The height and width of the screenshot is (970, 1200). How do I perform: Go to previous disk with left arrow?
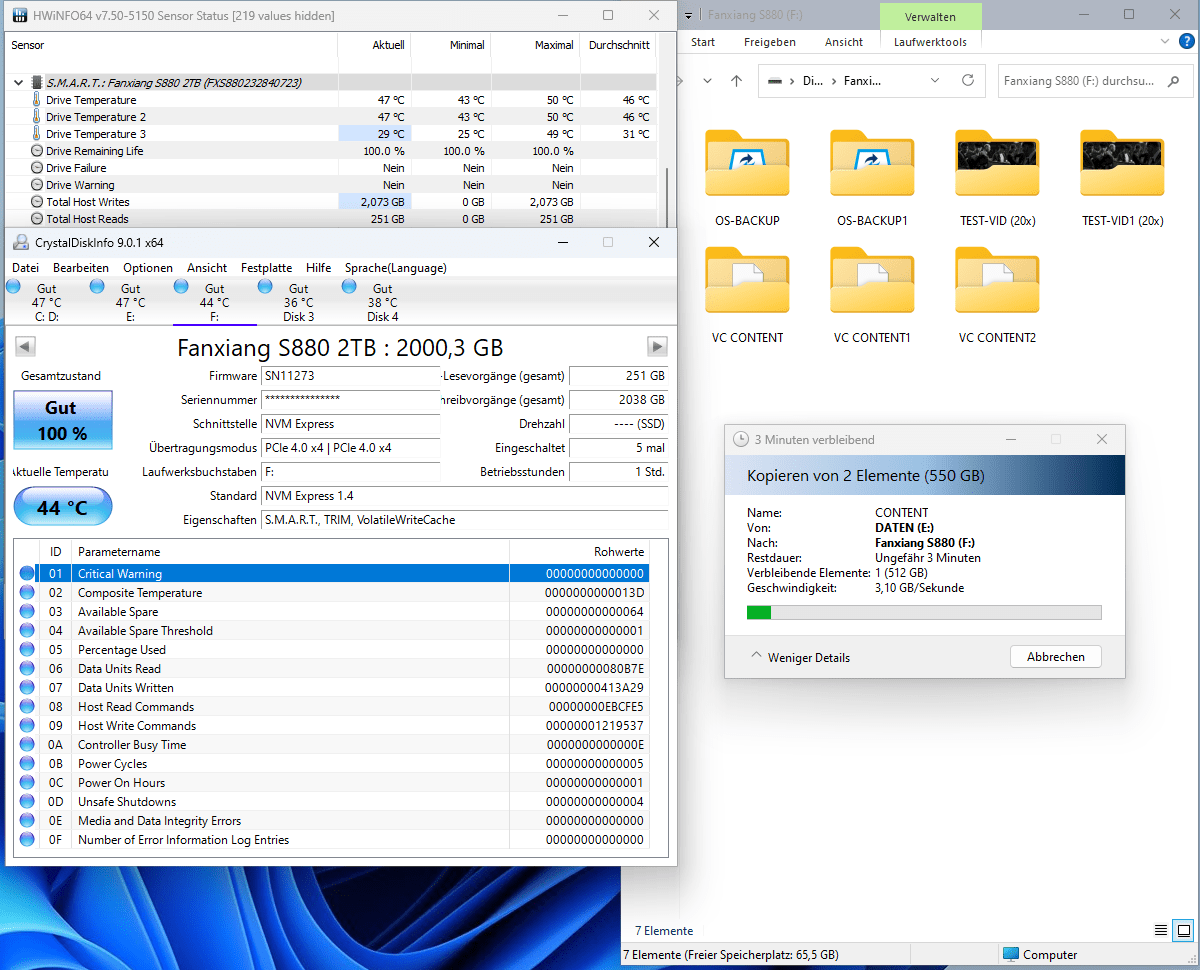tap(26, 347)
